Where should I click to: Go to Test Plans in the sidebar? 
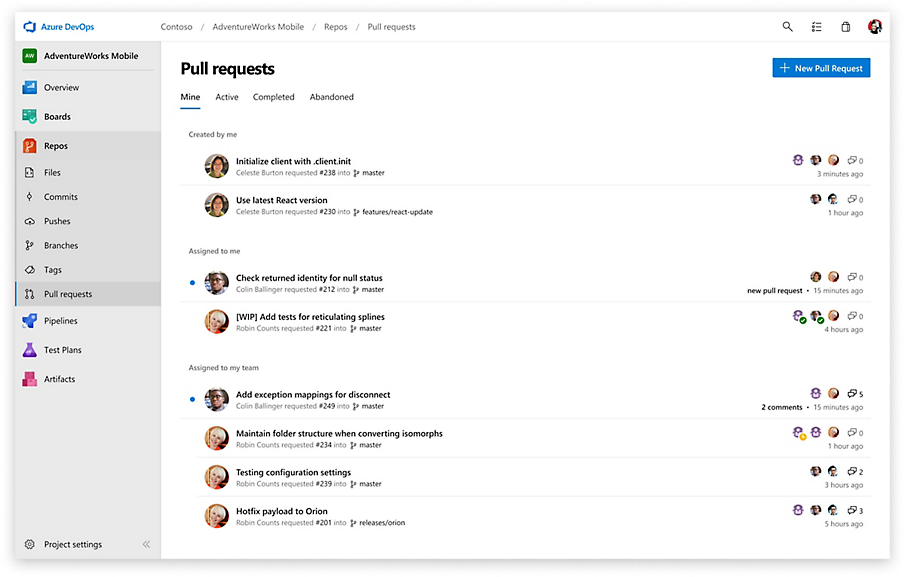(x=62, y=350)
